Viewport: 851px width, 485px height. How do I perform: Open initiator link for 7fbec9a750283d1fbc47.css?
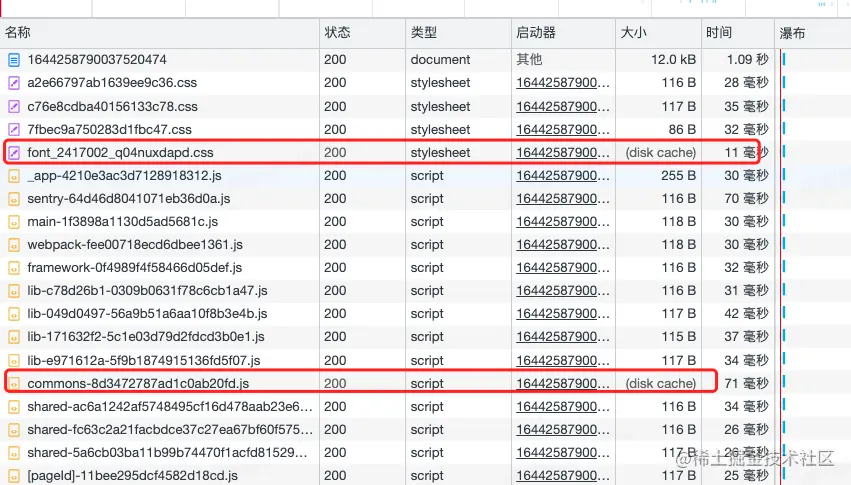click(x=563, y=130)
